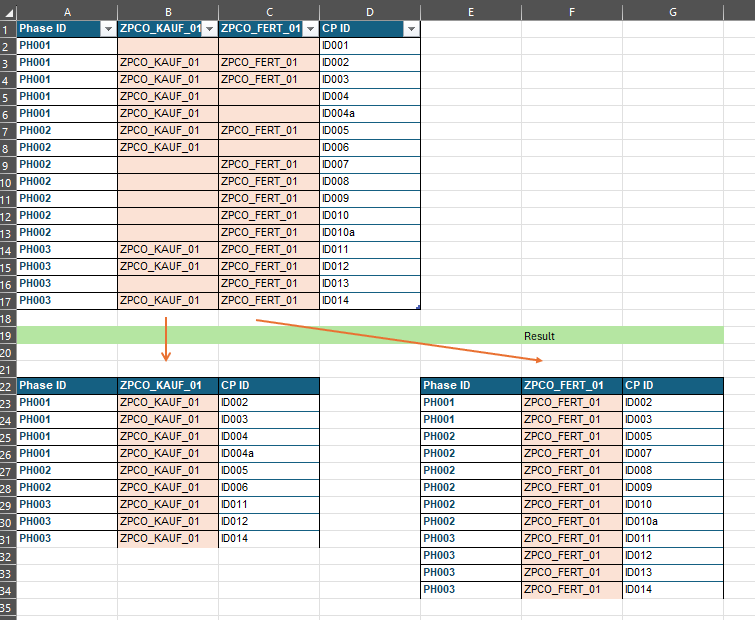Click PH003 in row 34
The width and height of the screenshot is (755, 620).
tap(471, 589)
